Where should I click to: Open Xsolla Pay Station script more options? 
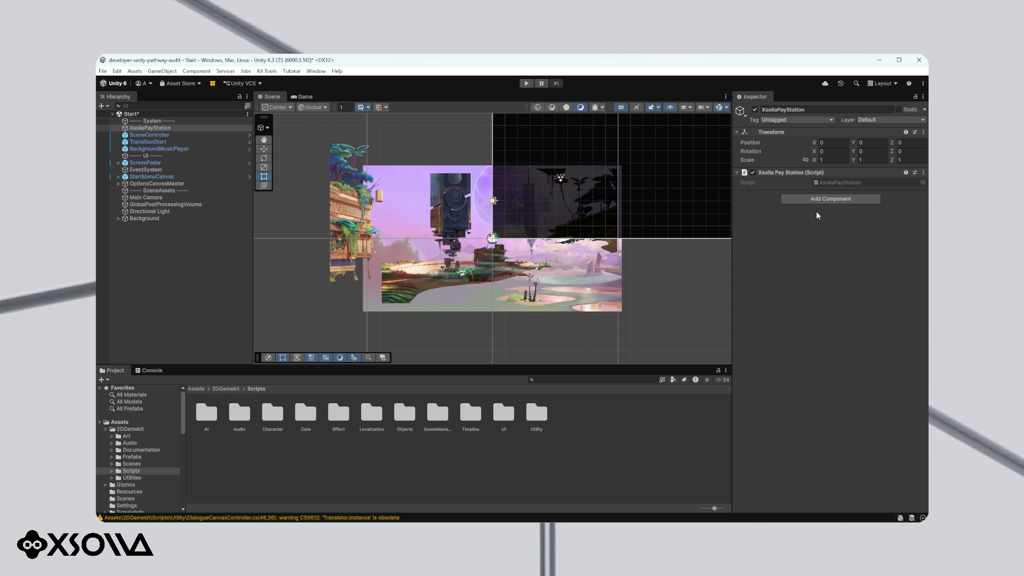(923, 172)
